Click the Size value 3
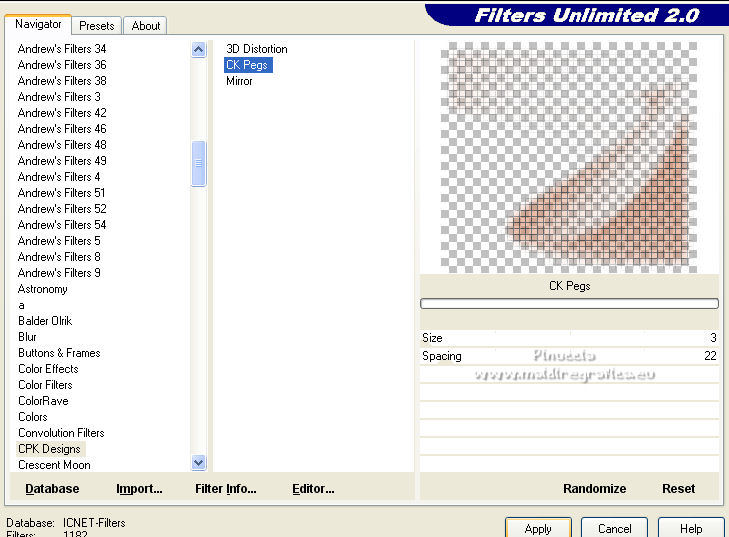The image size is (729, 537). click(713, 338)
